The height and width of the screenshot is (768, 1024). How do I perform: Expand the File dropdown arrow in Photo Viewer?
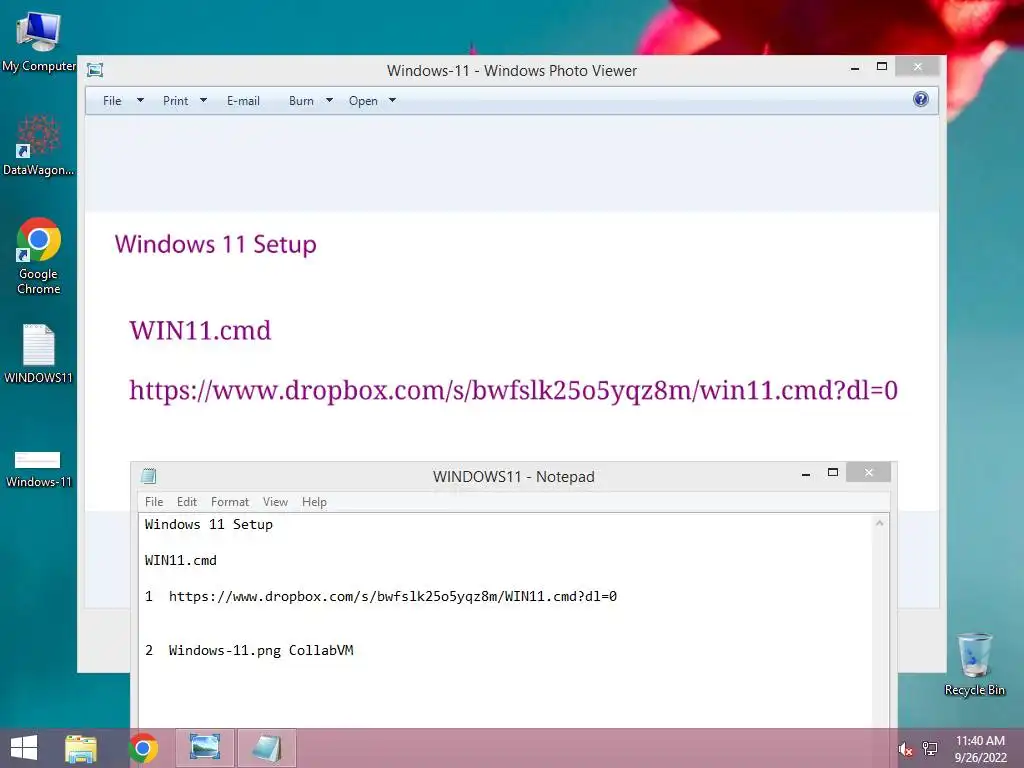(x=140, y=101)
